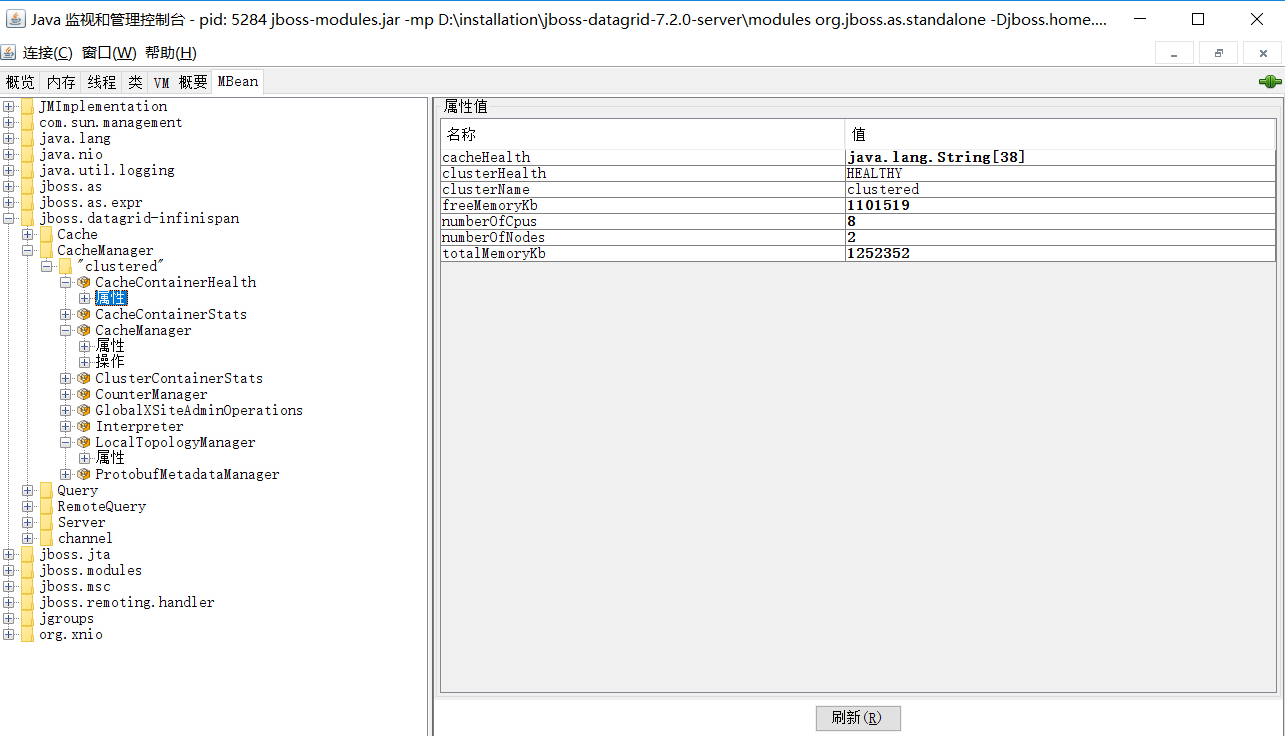This screenshot has width=1285, height=736.
Task: Click the freeMemoryKb value 1101519
Action: pyautogui.click(x=1060, y=206)
